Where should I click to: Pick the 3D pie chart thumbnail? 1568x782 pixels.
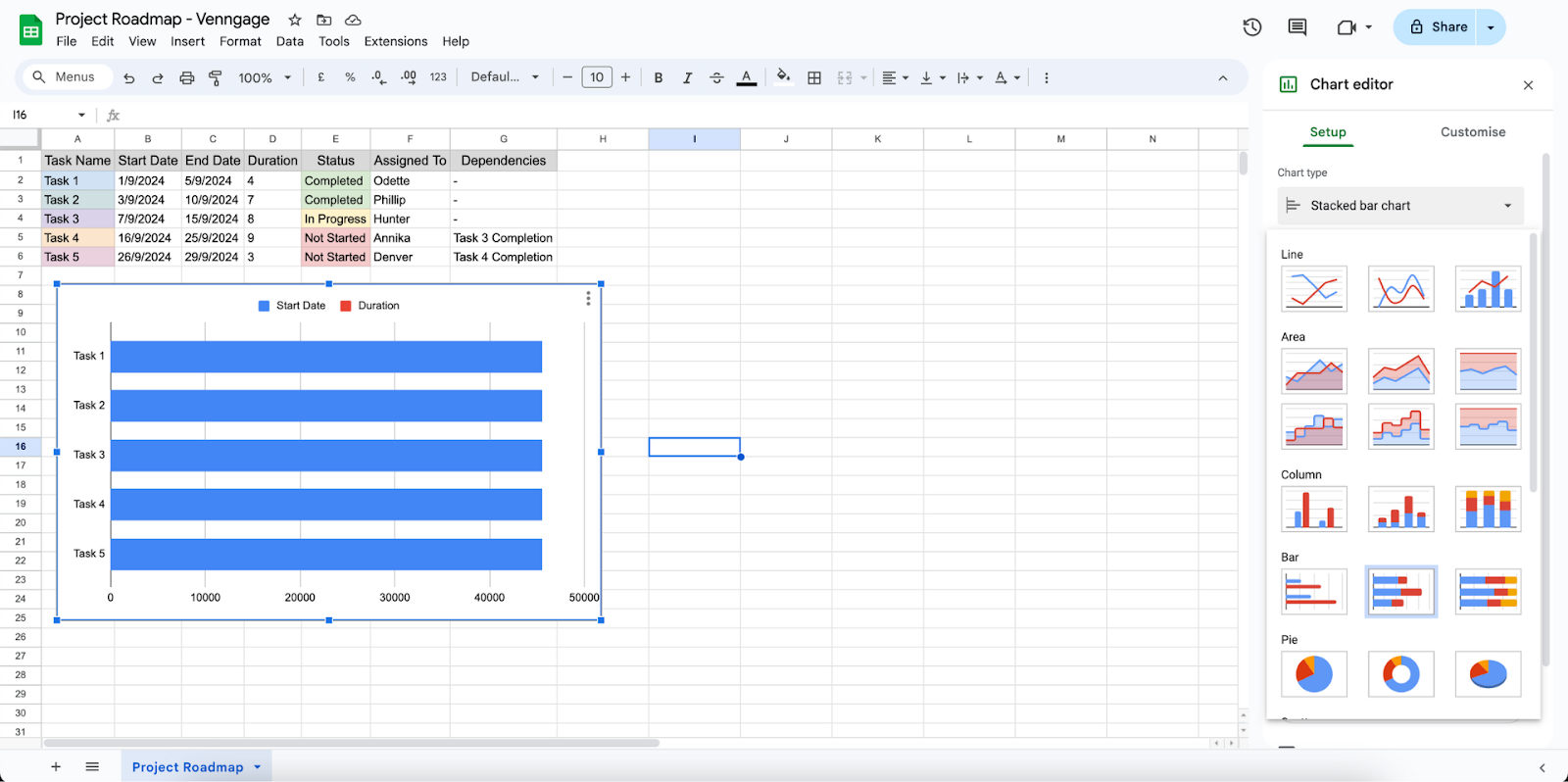[x=1488, y=674]
